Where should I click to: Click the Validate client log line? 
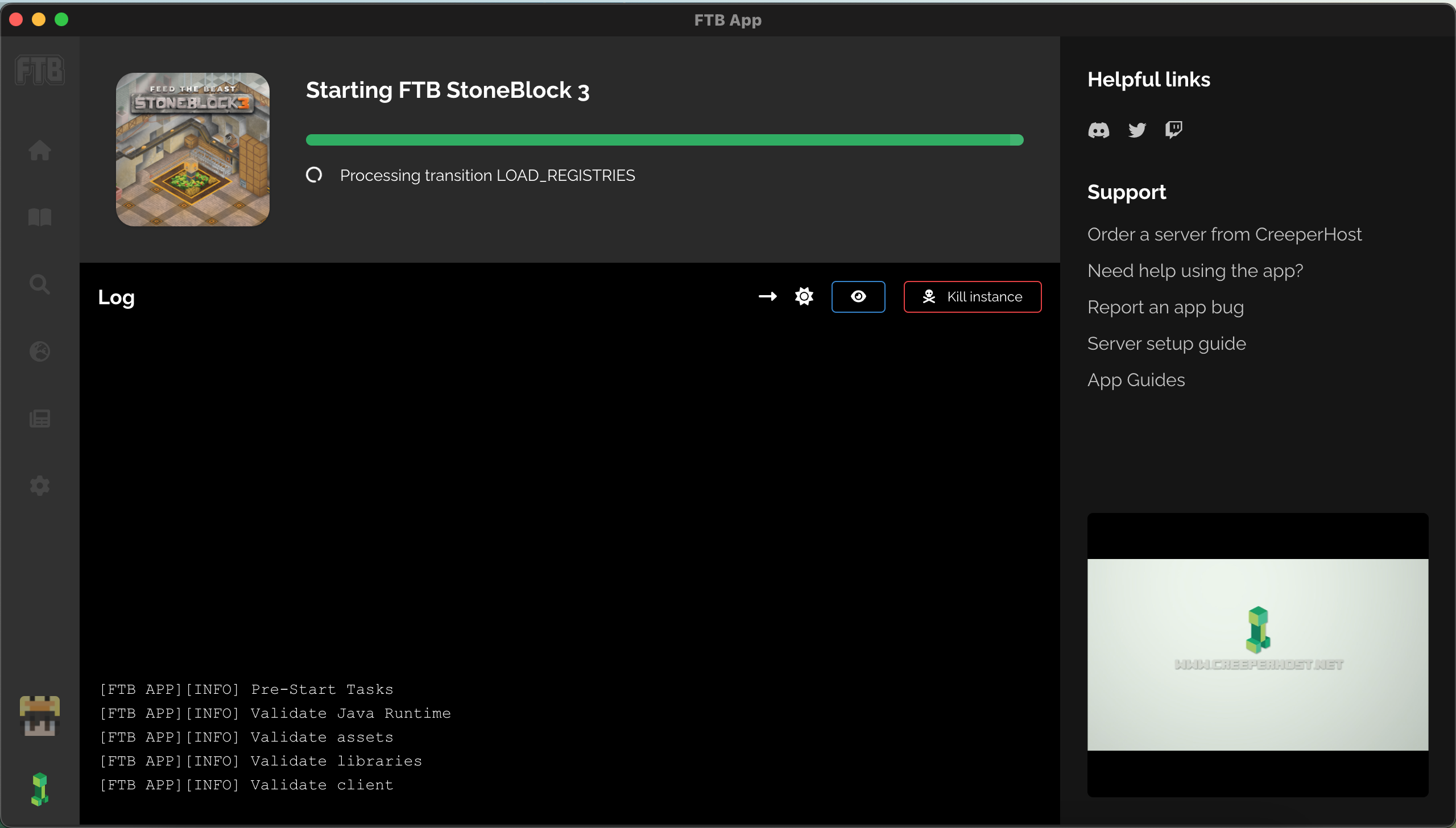(x=246, y=785)
